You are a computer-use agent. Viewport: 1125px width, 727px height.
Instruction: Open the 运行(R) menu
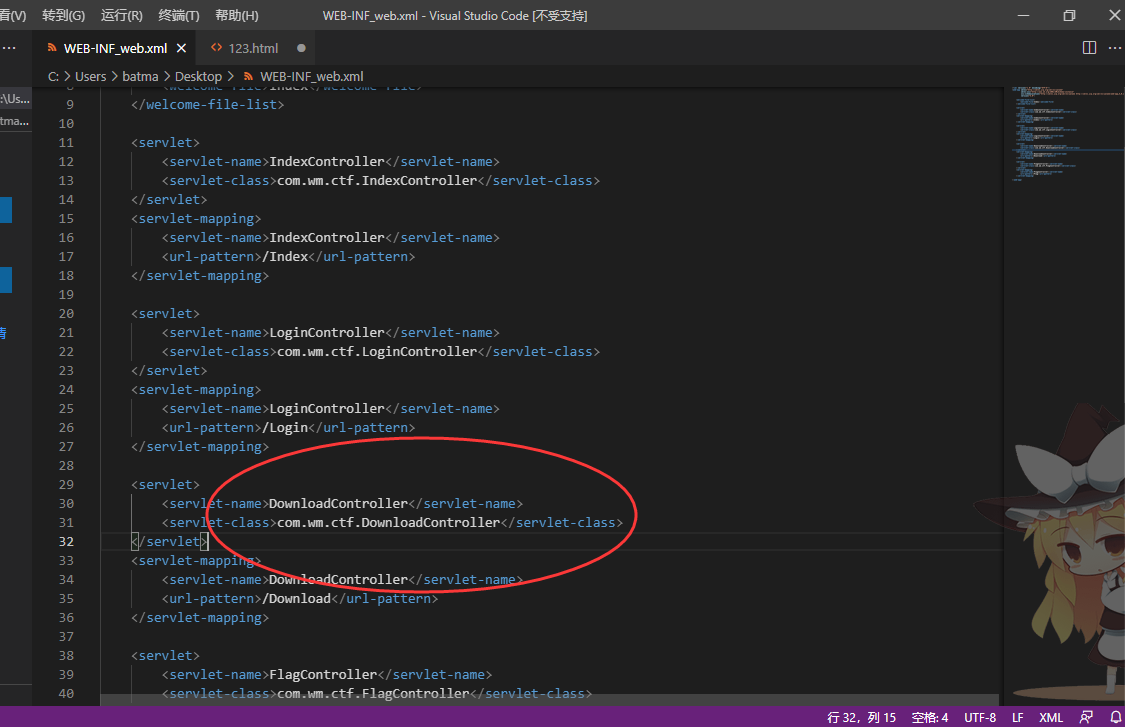click(x=122, y=16)
